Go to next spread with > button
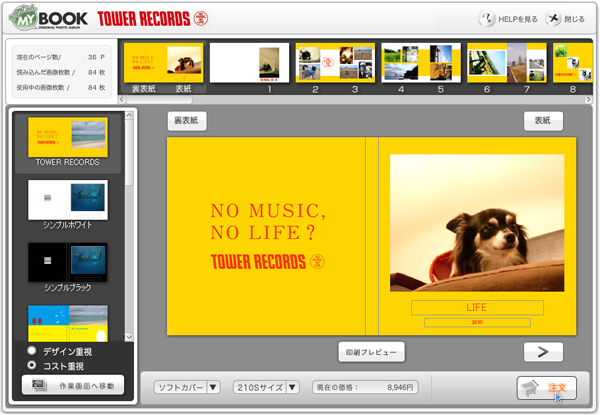The width and height of the screenshot is (600, 415). click(543, 352)
